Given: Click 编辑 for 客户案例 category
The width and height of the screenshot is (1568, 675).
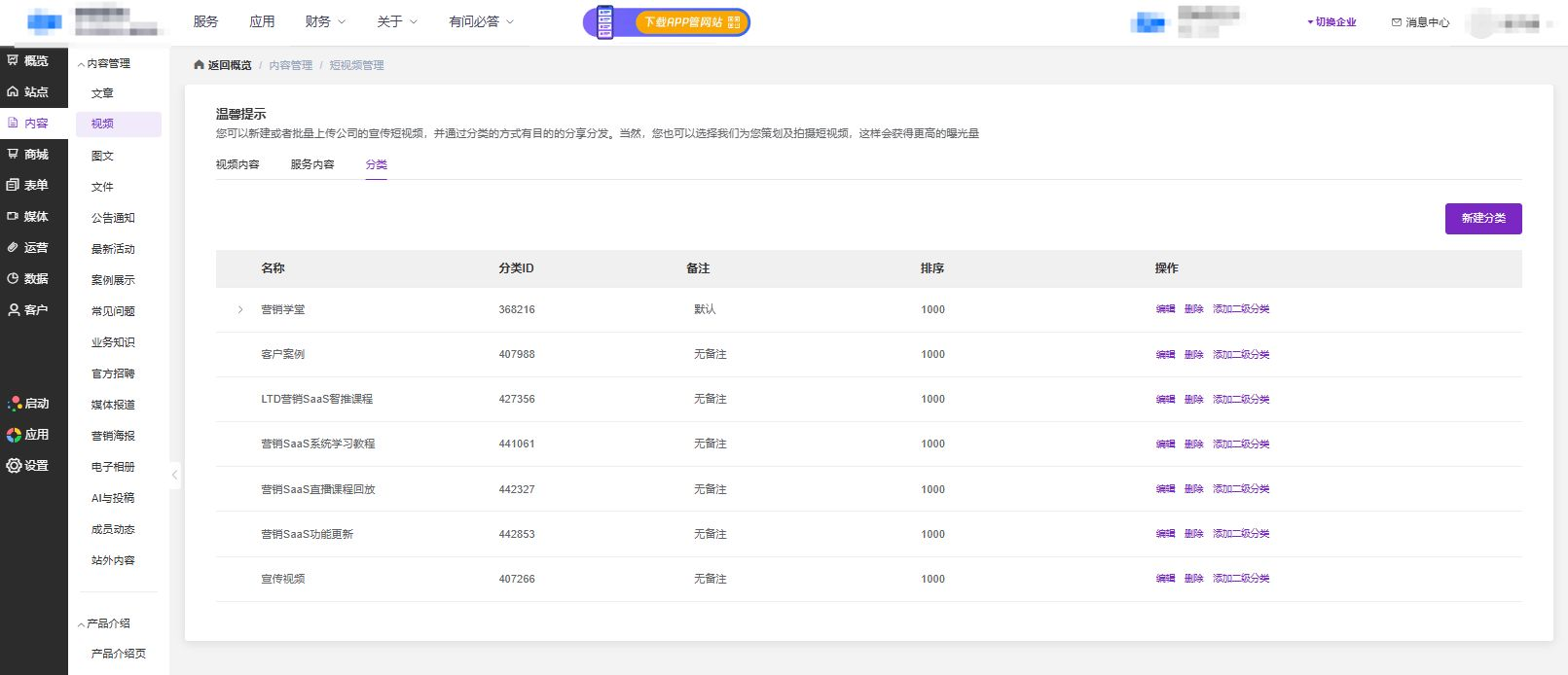Looking at the screenshot, I should 1165,355.
